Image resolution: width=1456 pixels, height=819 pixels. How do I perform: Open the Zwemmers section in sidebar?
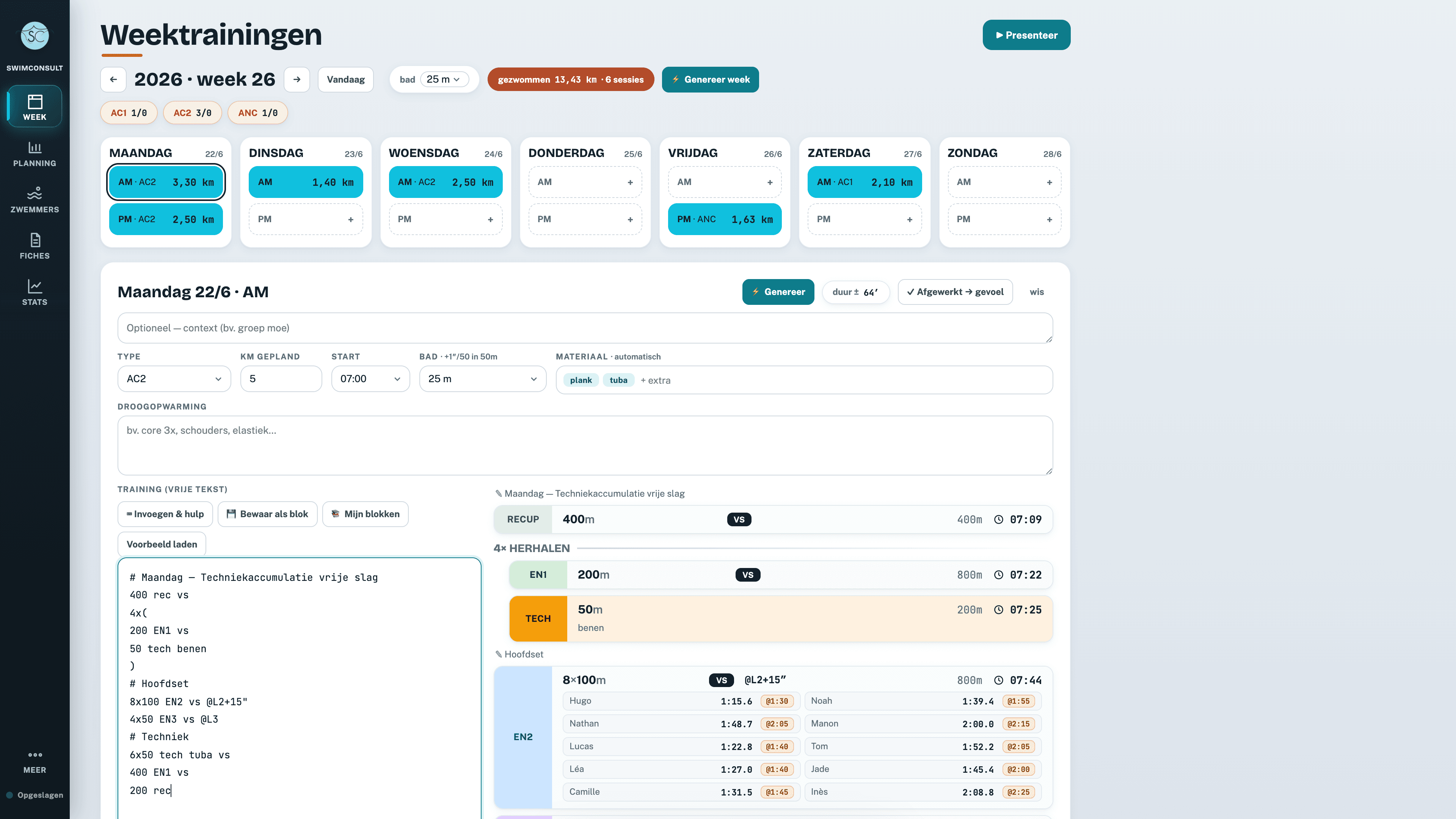pyautogui.click(x=35, y=200)
